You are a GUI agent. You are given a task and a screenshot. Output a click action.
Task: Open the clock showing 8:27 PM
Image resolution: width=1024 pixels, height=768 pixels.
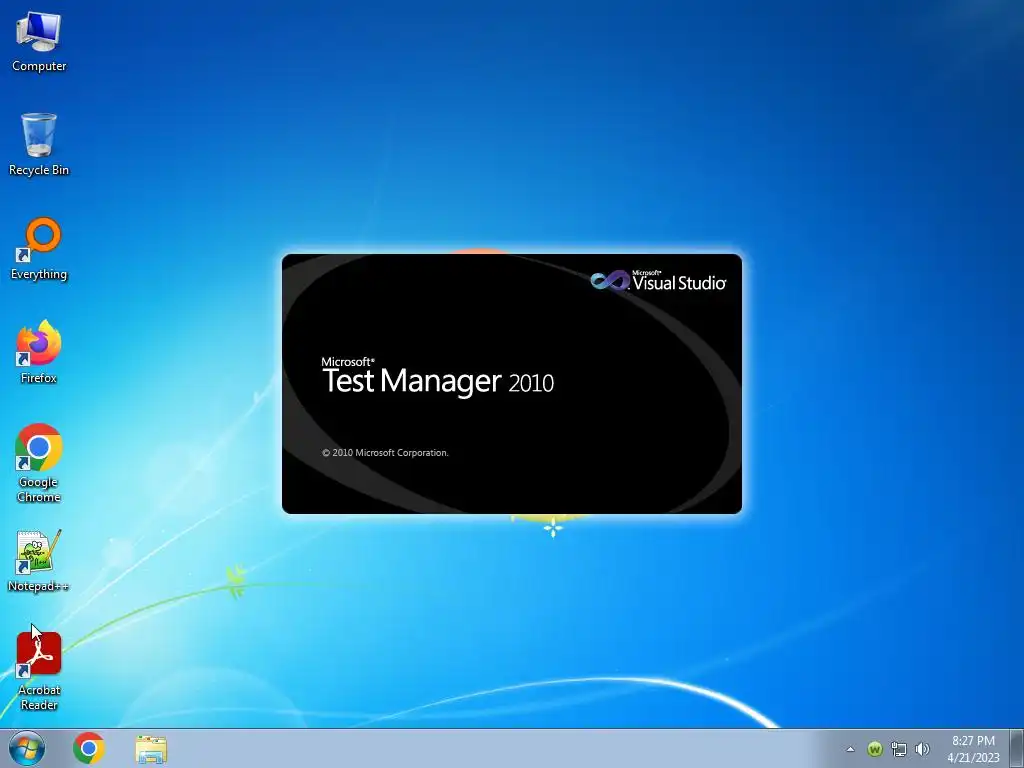(973, 748)
